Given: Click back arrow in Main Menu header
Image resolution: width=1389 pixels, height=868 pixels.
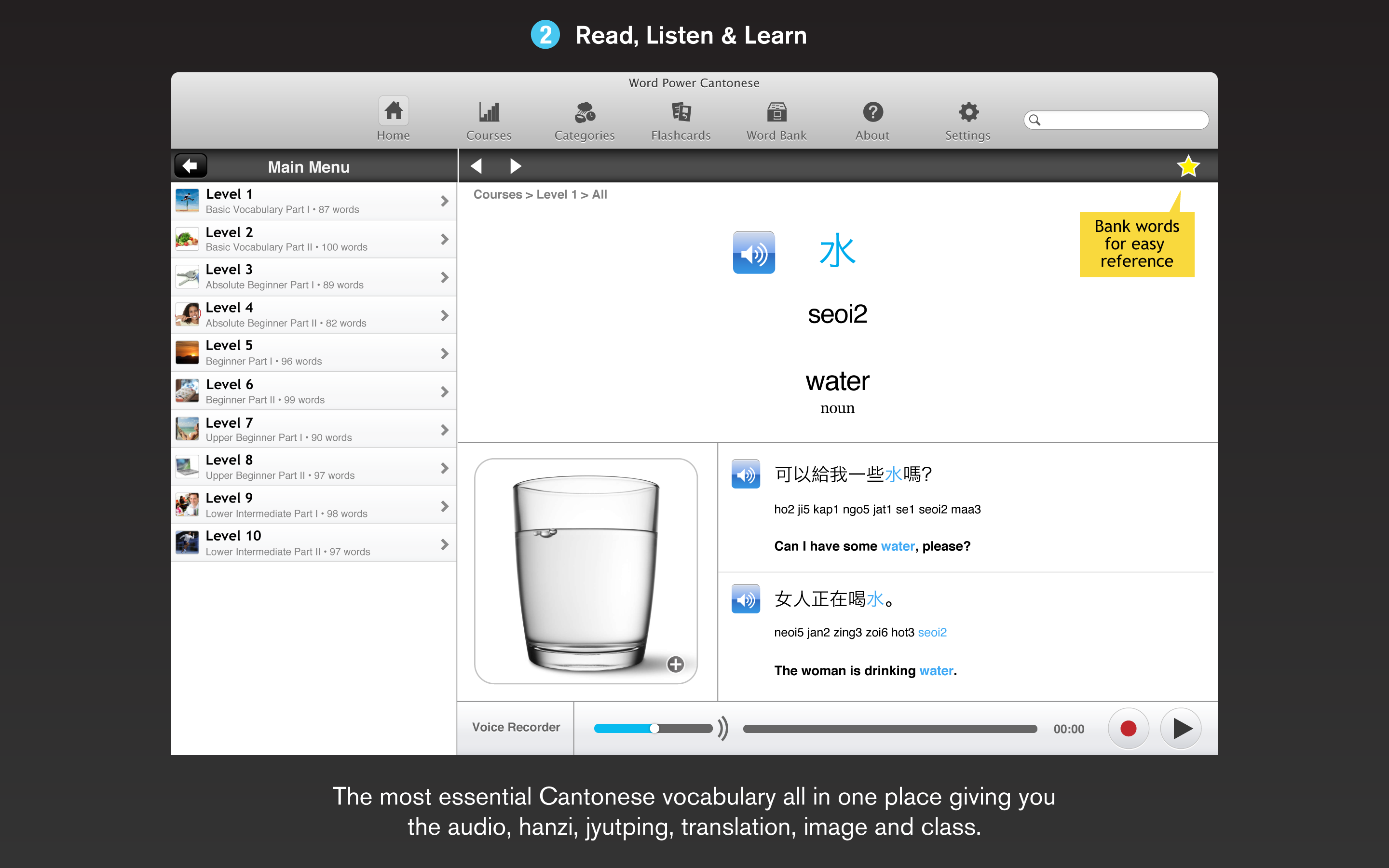Looking at the screenshot, I should pos(189,166).
